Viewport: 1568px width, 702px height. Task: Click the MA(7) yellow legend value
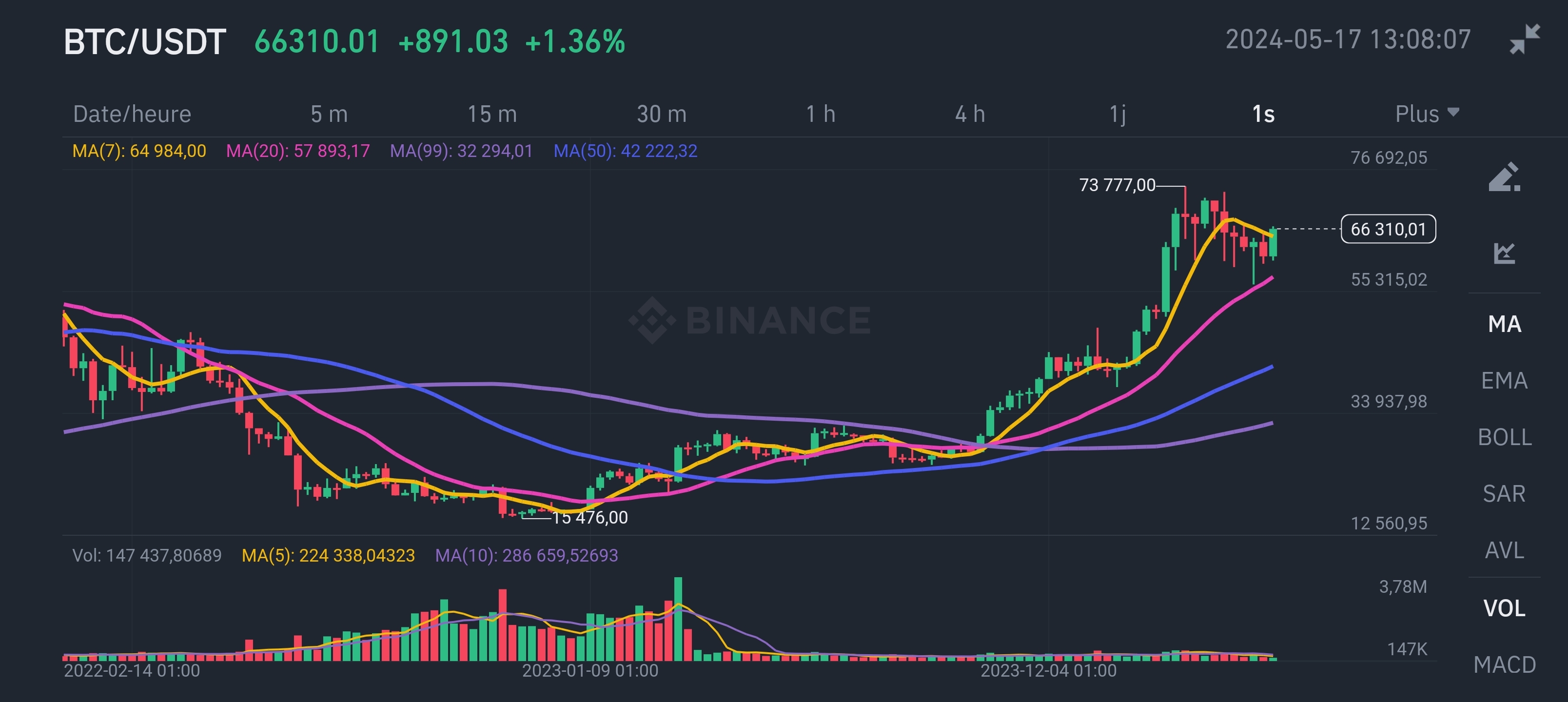(139, 151)
